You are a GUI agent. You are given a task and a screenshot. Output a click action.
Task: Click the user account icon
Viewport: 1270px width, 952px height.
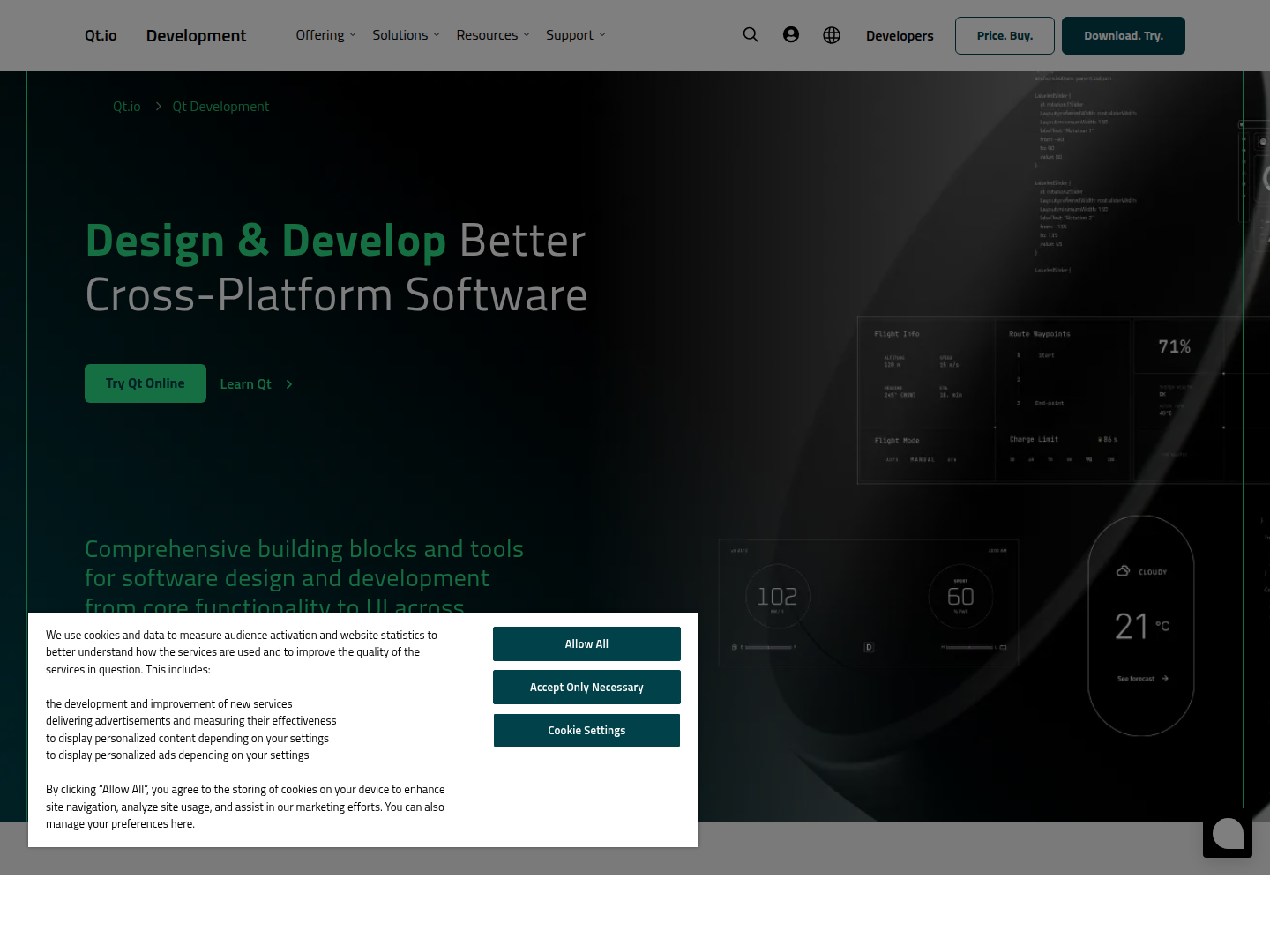[791, 35]
